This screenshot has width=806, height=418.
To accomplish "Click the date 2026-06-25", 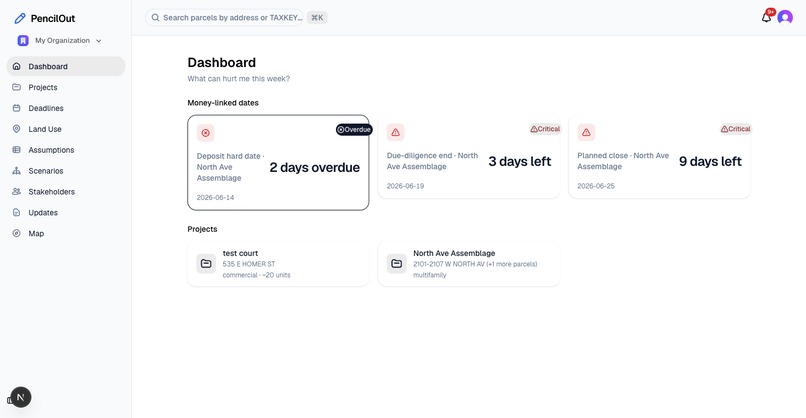I will 596,186.
